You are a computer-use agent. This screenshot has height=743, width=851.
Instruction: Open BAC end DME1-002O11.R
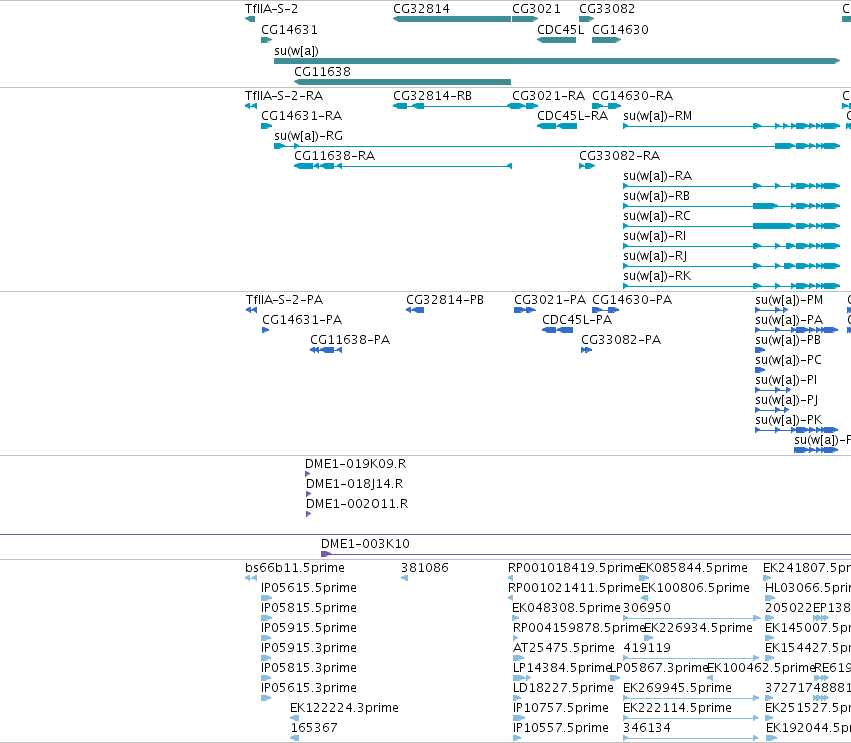357,504
